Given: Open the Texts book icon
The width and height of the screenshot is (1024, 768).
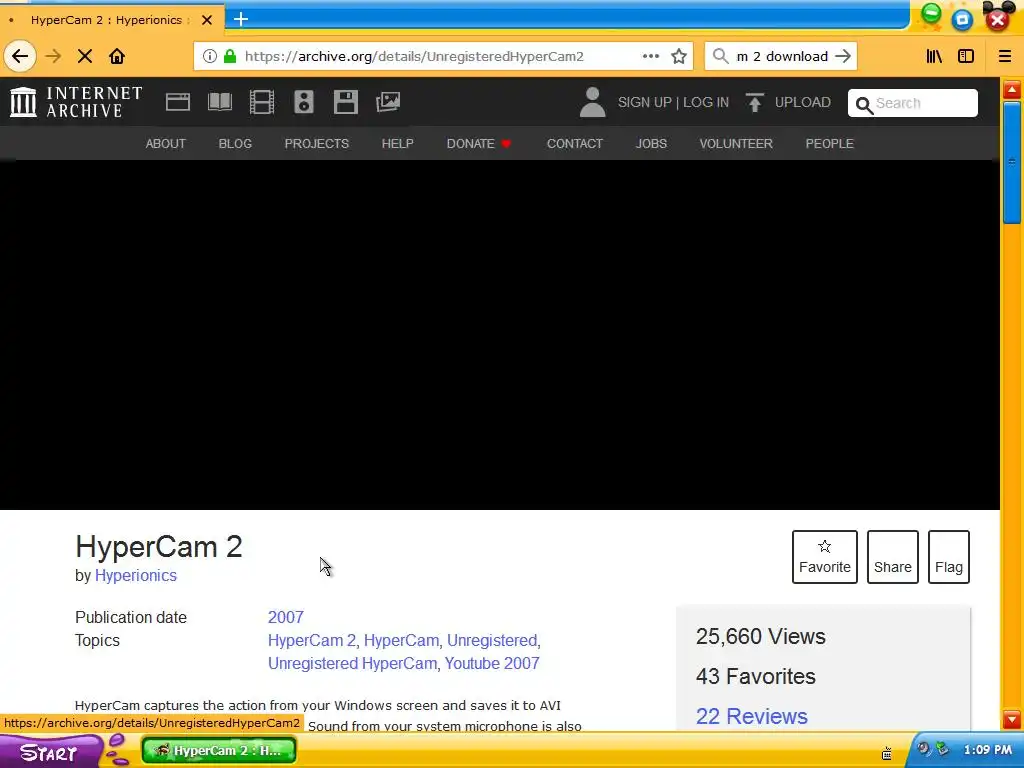Looking at the screenshot, I should [x=219, y=102].
